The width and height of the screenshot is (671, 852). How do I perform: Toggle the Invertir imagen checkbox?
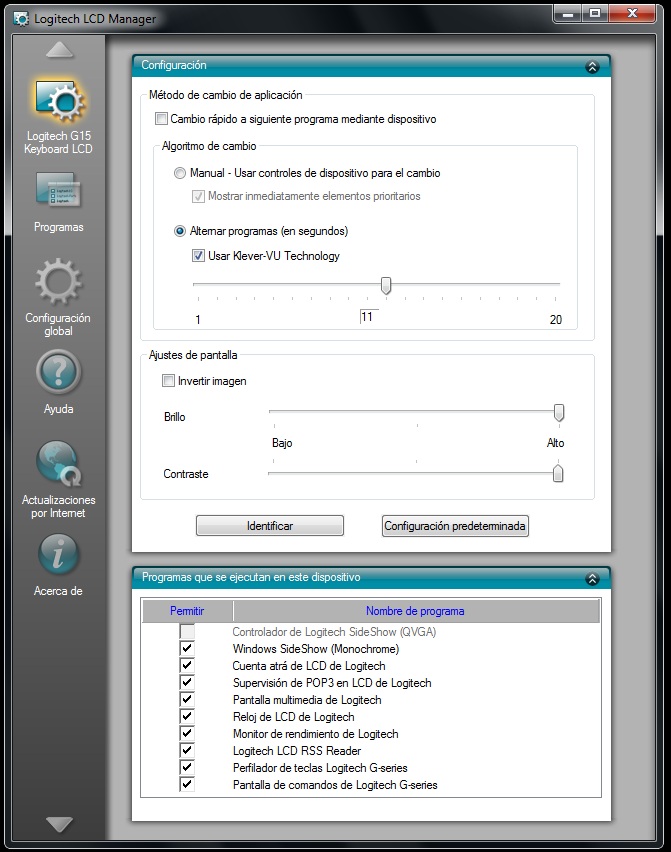[x=168, y=381]
